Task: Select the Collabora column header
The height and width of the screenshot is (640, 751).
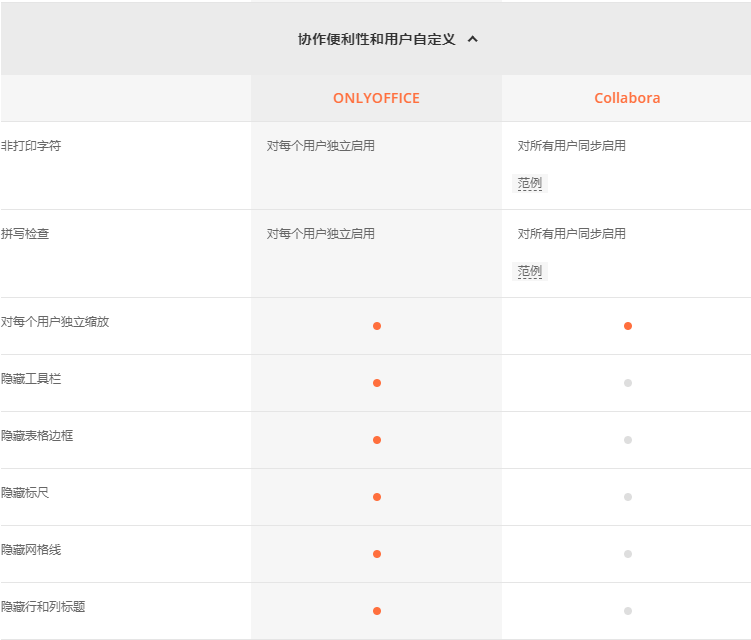Action: point(627,98)
